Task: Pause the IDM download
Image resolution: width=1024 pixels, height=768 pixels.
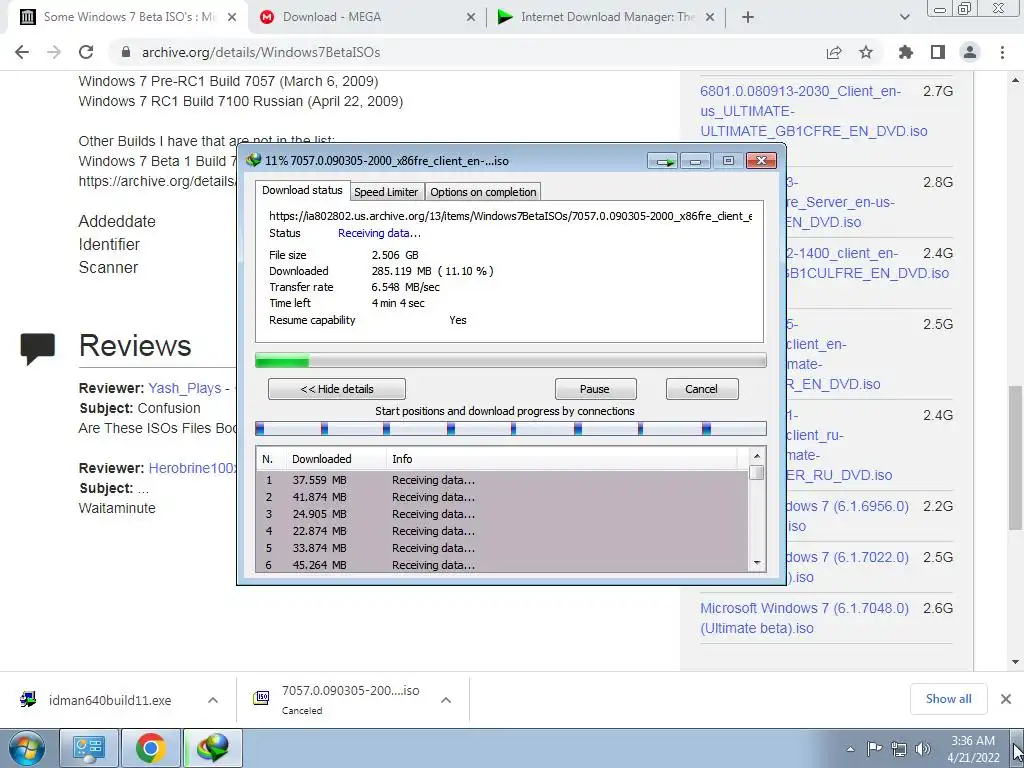Action: tap(595, 389)
